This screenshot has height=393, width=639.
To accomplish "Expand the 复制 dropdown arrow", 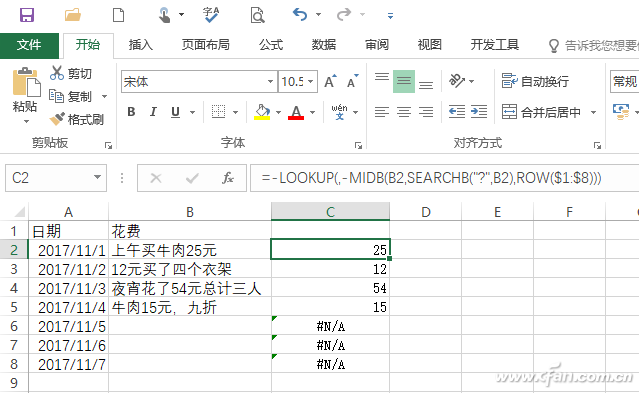I will (104, 97).
